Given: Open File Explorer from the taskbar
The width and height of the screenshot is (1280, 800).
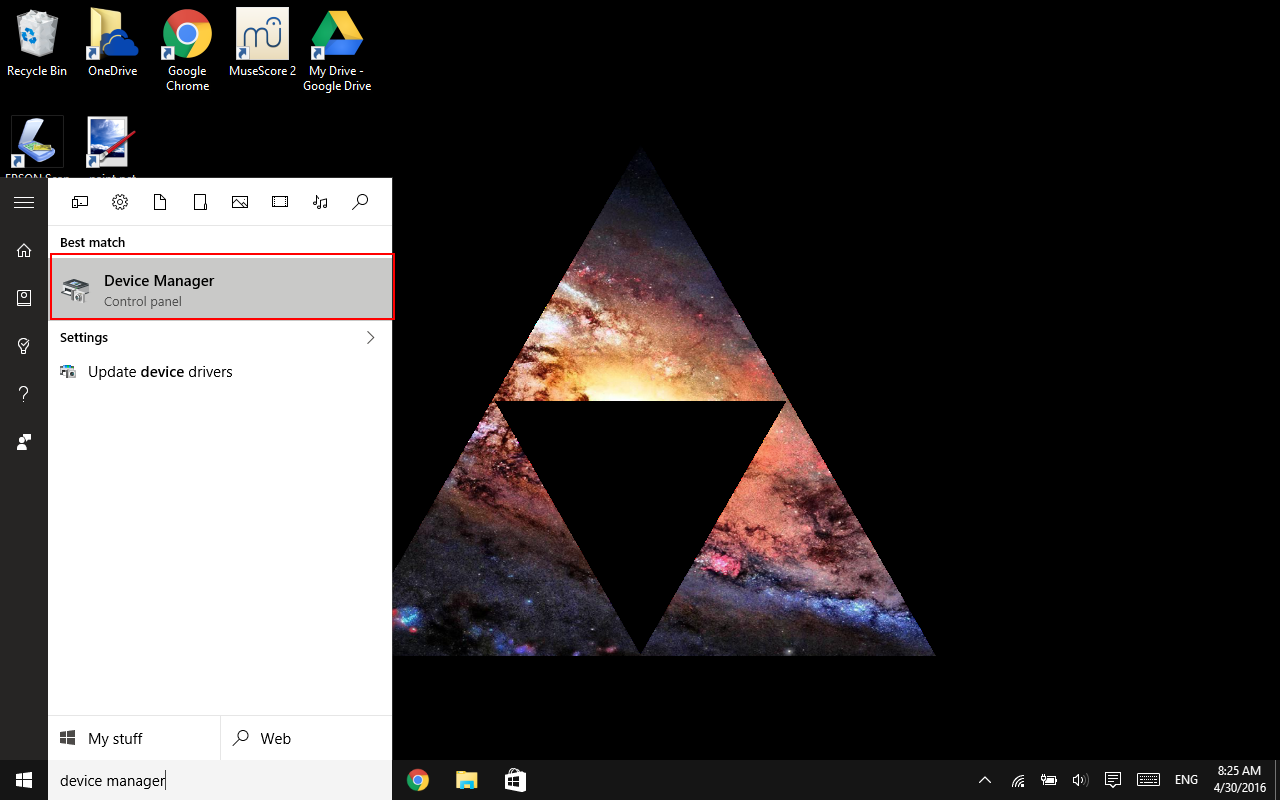Looking at the screenshot, I should click(466, 780).
